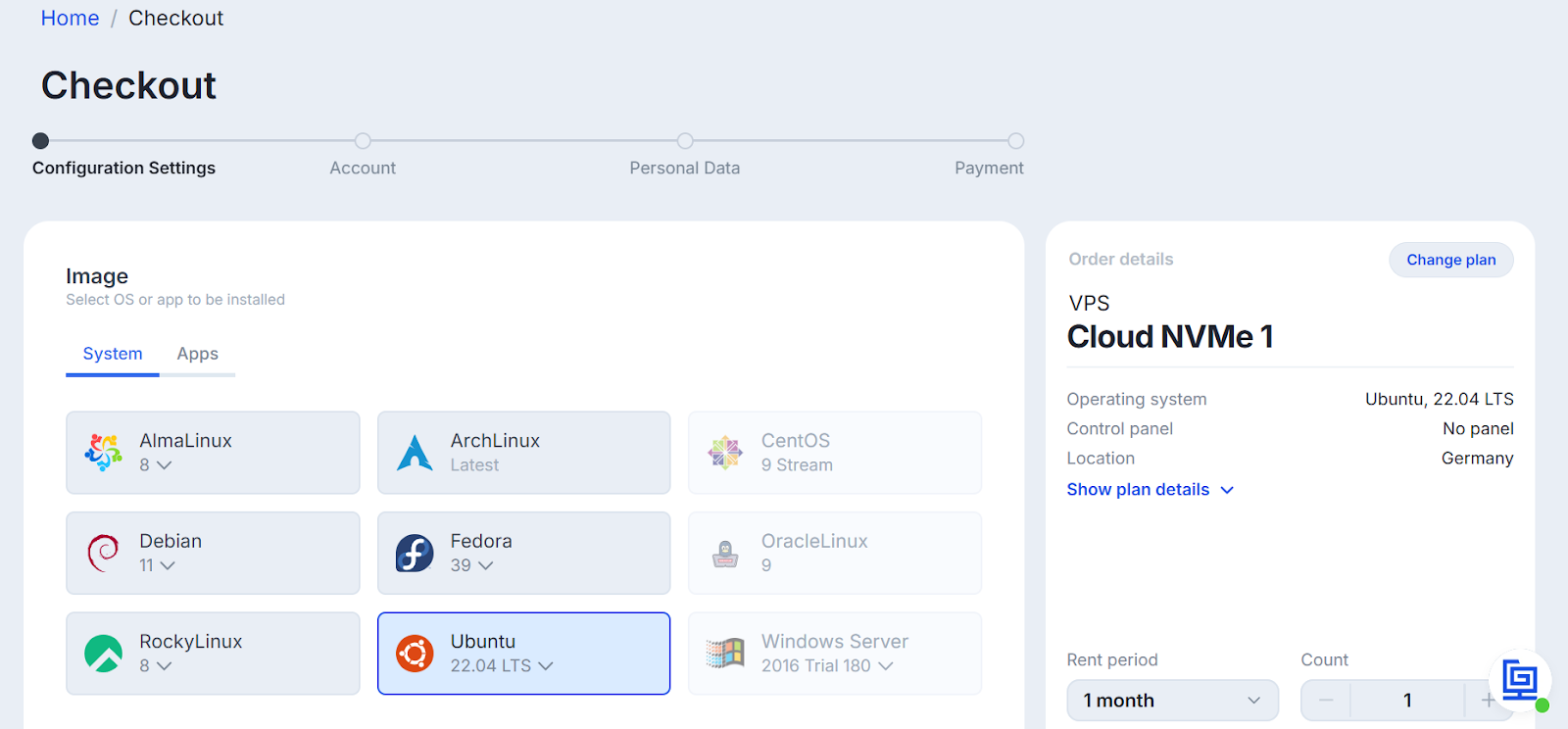Click the CentOS logo icon
This screenshot has height=729, width=1568.
(x=725, y=453)
